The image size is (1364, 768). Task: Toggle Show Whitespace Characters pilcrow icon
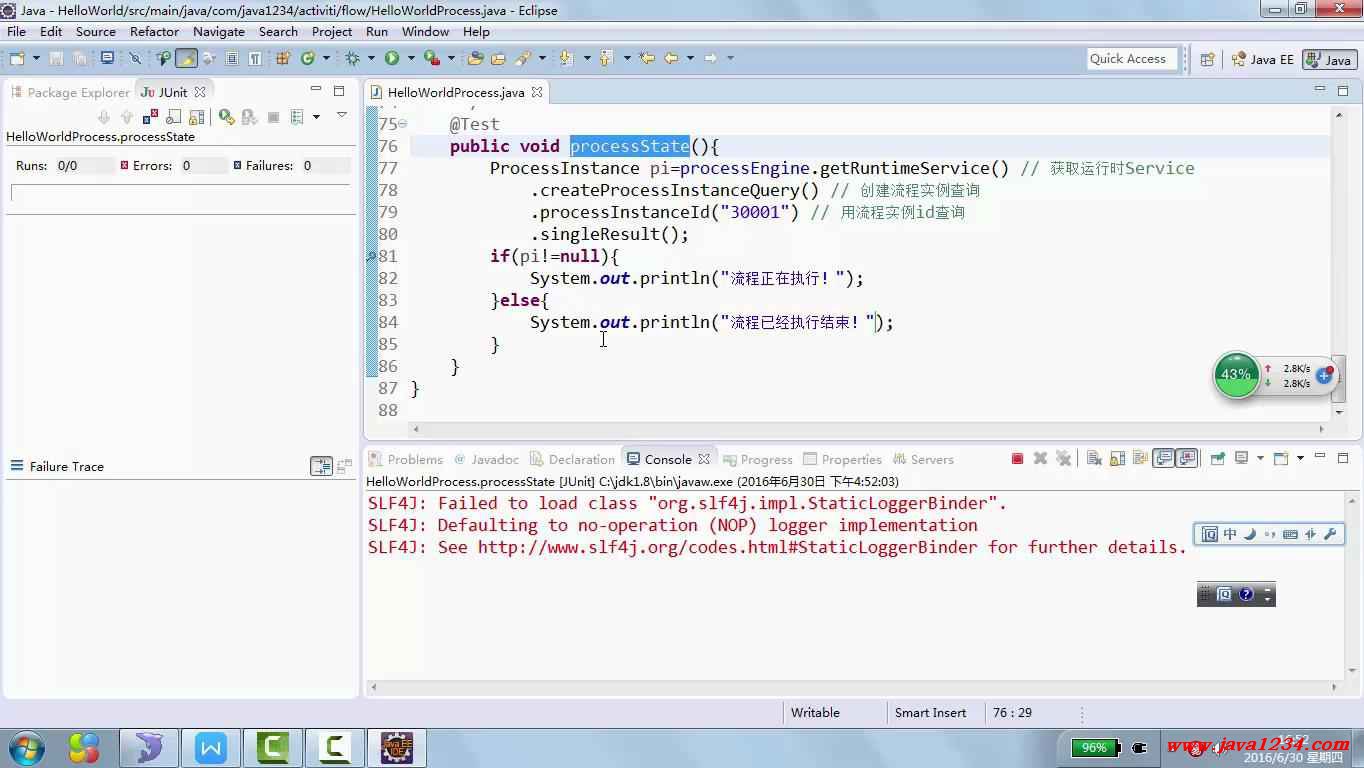click(x=255, y=58)
